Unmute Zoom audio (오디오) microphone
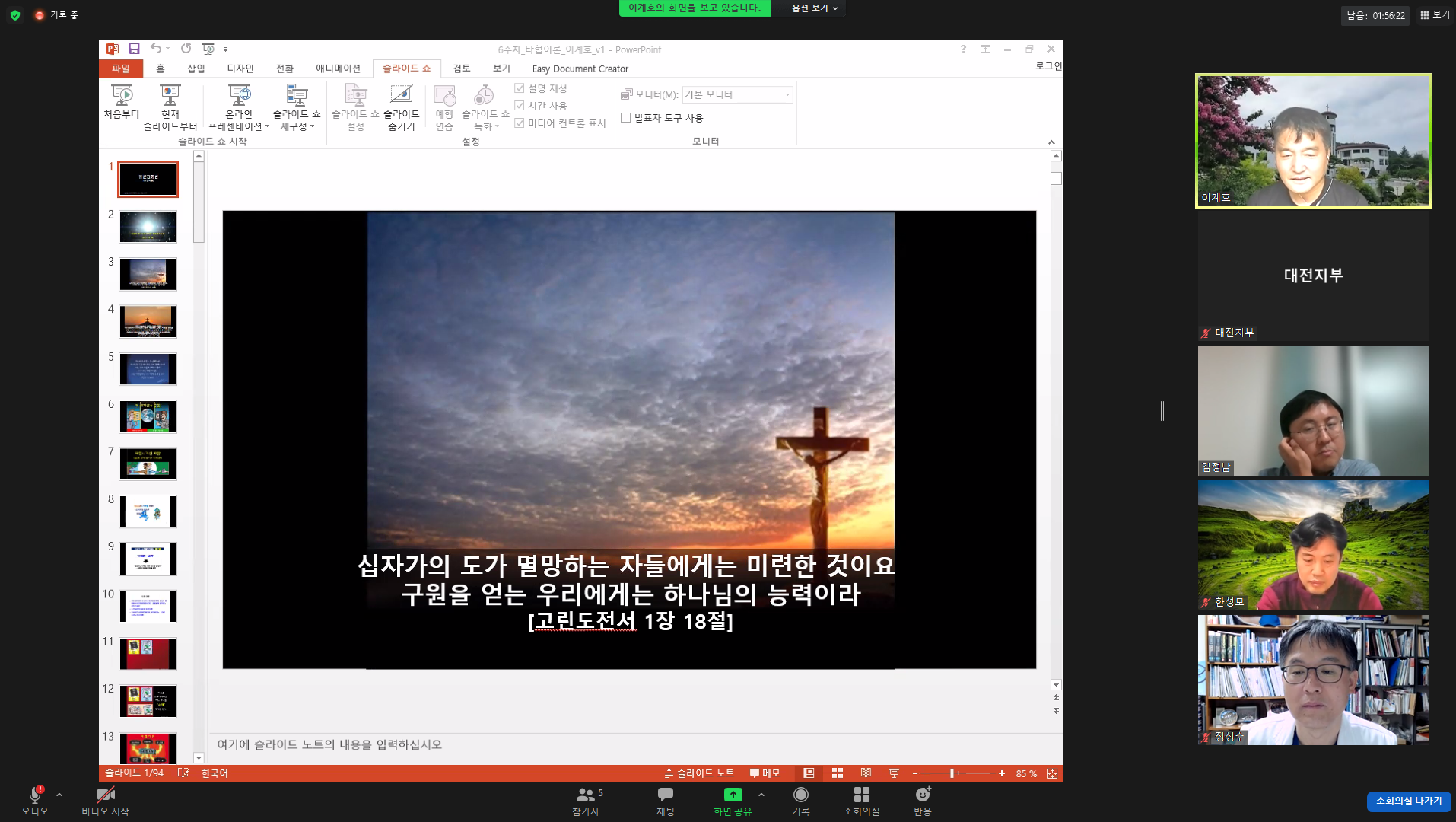Viewport: 1456px width, 822px height. coord(35,801)
